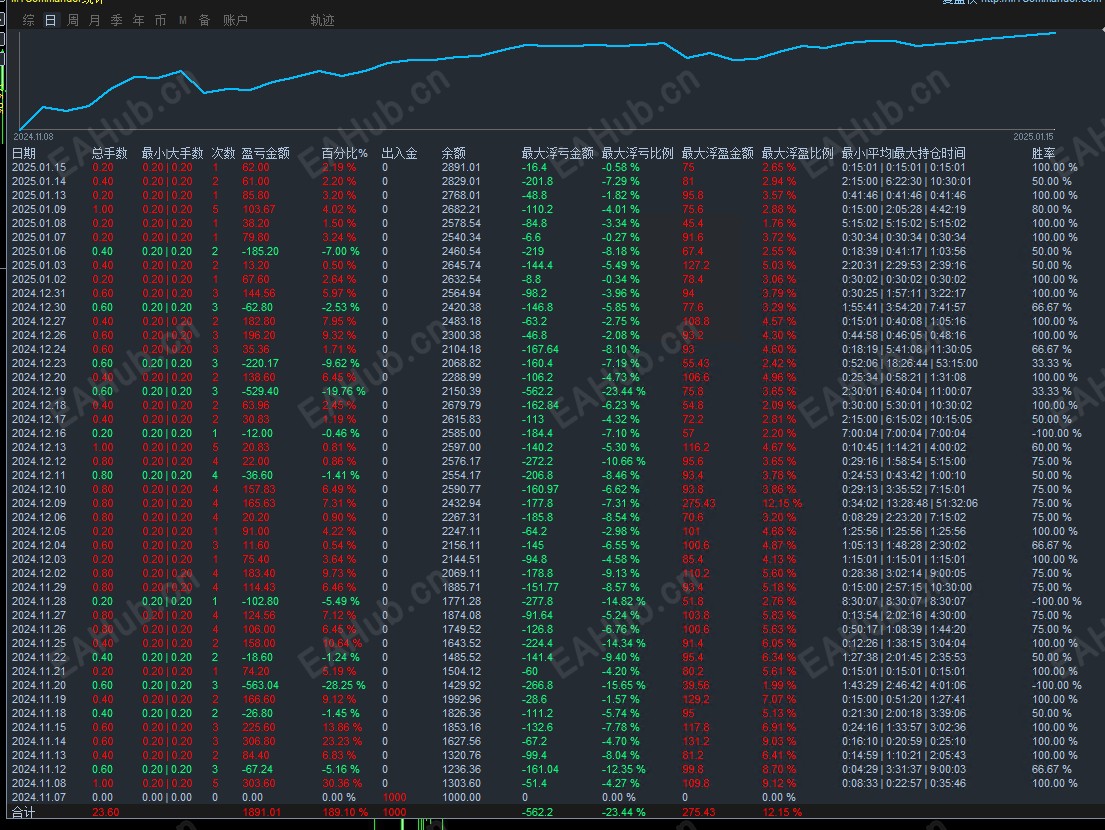Click the equity curve peak near 2025.01.15
The image size is (1105, 830).
1055,32
